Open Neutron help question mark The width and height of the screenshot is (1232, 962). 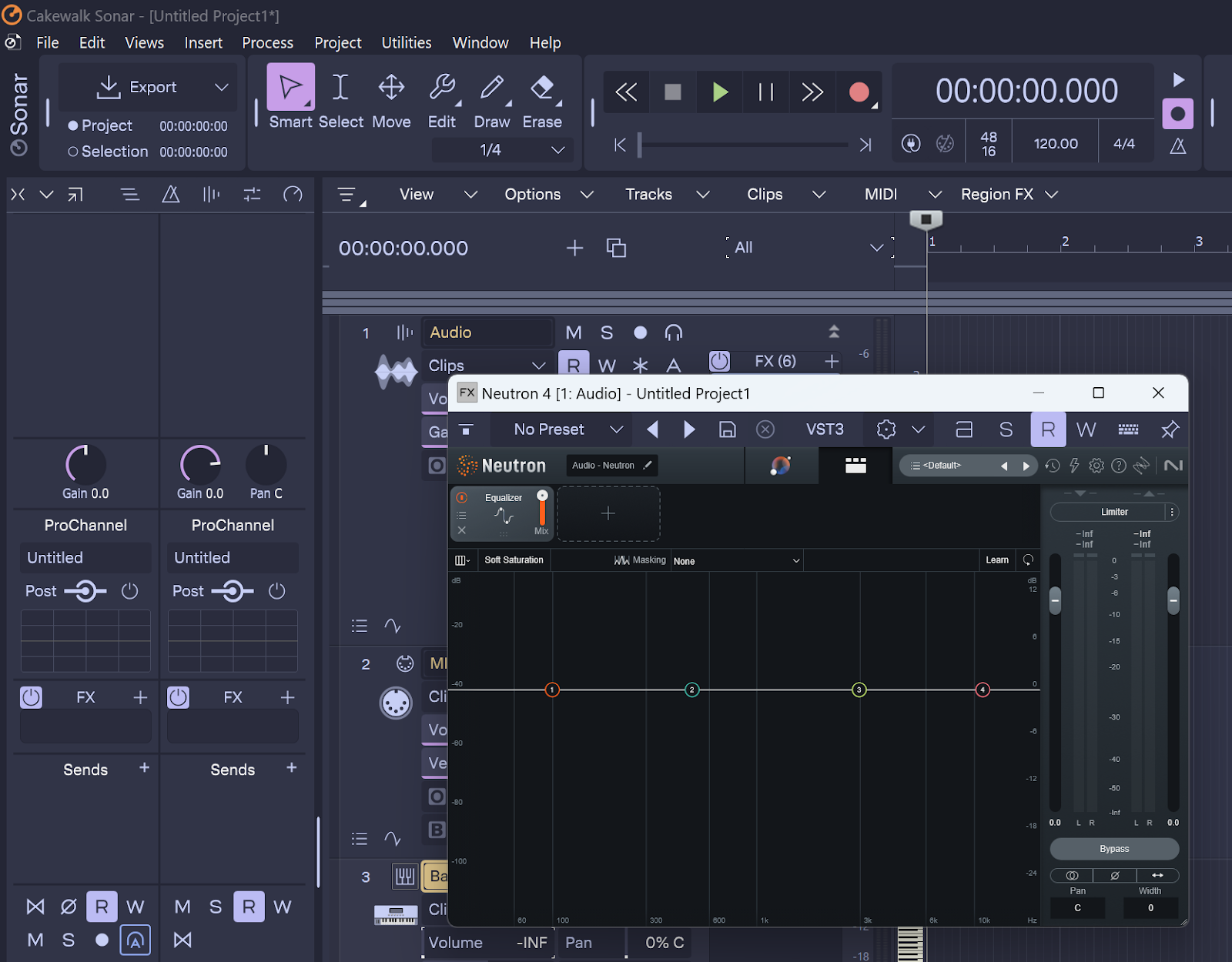pyautogui.click(x=1119, y=466)
